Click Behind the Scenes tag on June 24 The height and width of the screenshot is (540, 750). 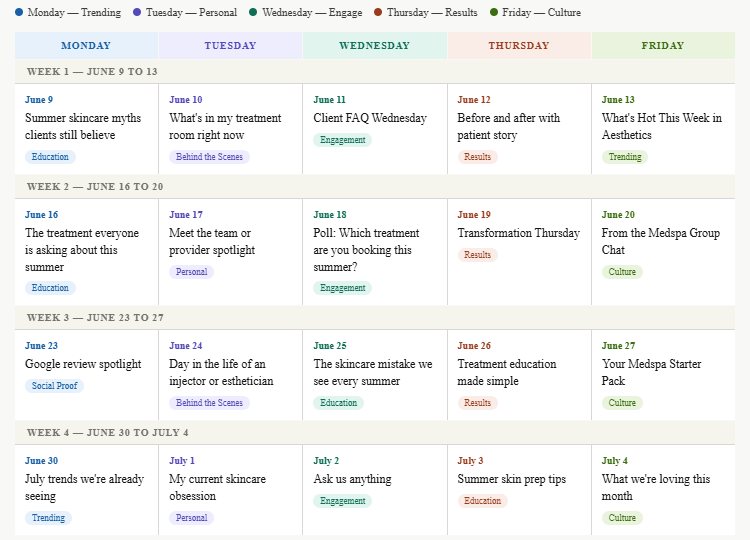(209, 403)
